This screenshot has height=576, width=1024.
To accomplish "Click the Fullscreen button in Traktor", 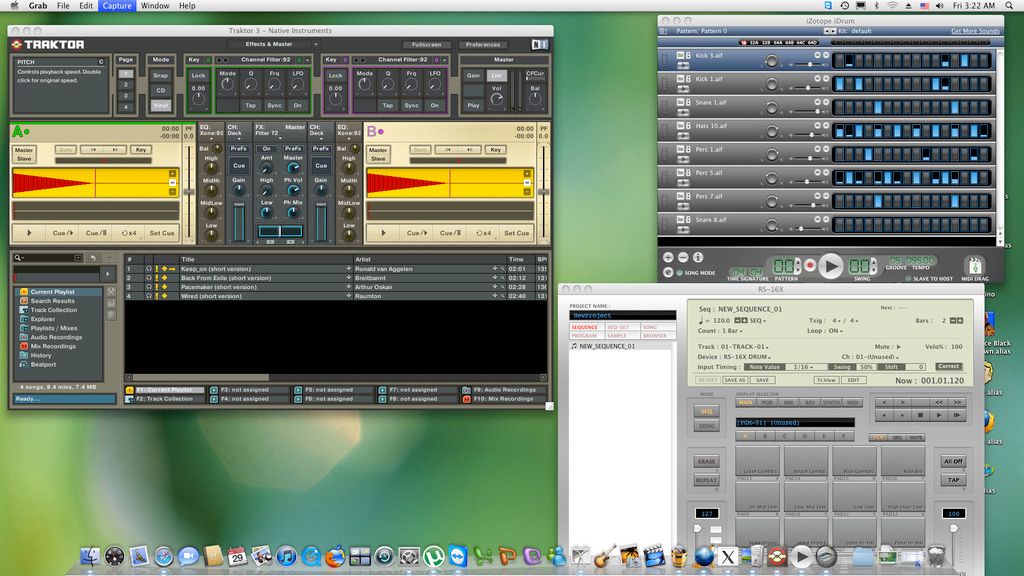I will click(x=426, y=44).
